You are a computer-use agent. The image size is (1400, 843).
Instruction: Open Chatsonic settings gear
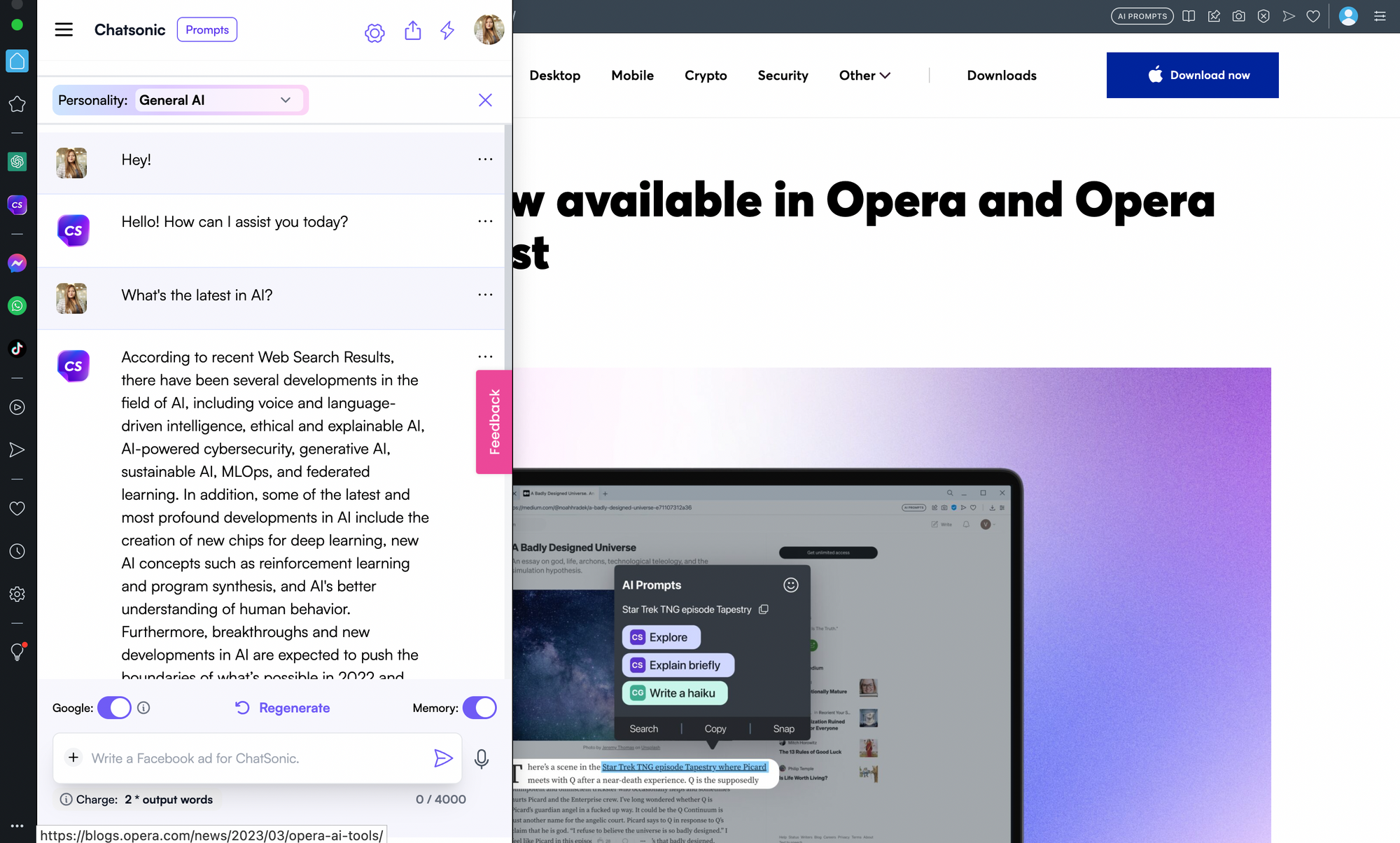pyautogui.click(x=374, y=32)
